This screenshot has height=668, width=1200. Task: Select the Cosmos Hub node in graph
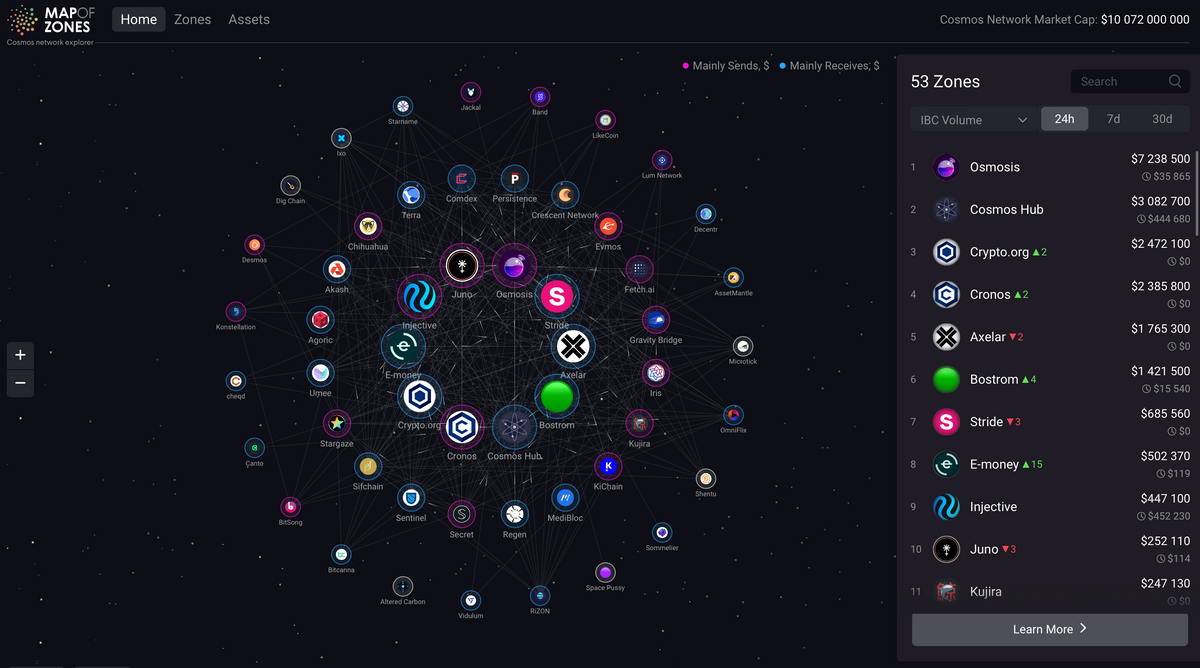point(514,428)
